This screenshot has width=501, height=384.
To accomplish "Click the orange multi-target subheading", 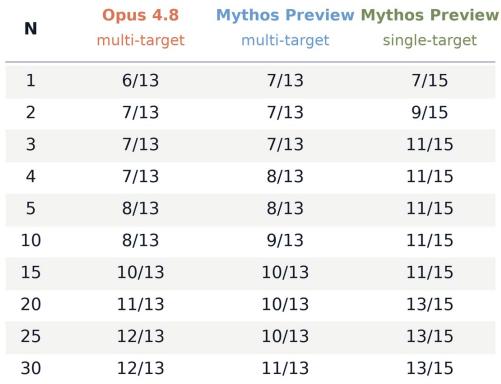I will tap(140, 40).
